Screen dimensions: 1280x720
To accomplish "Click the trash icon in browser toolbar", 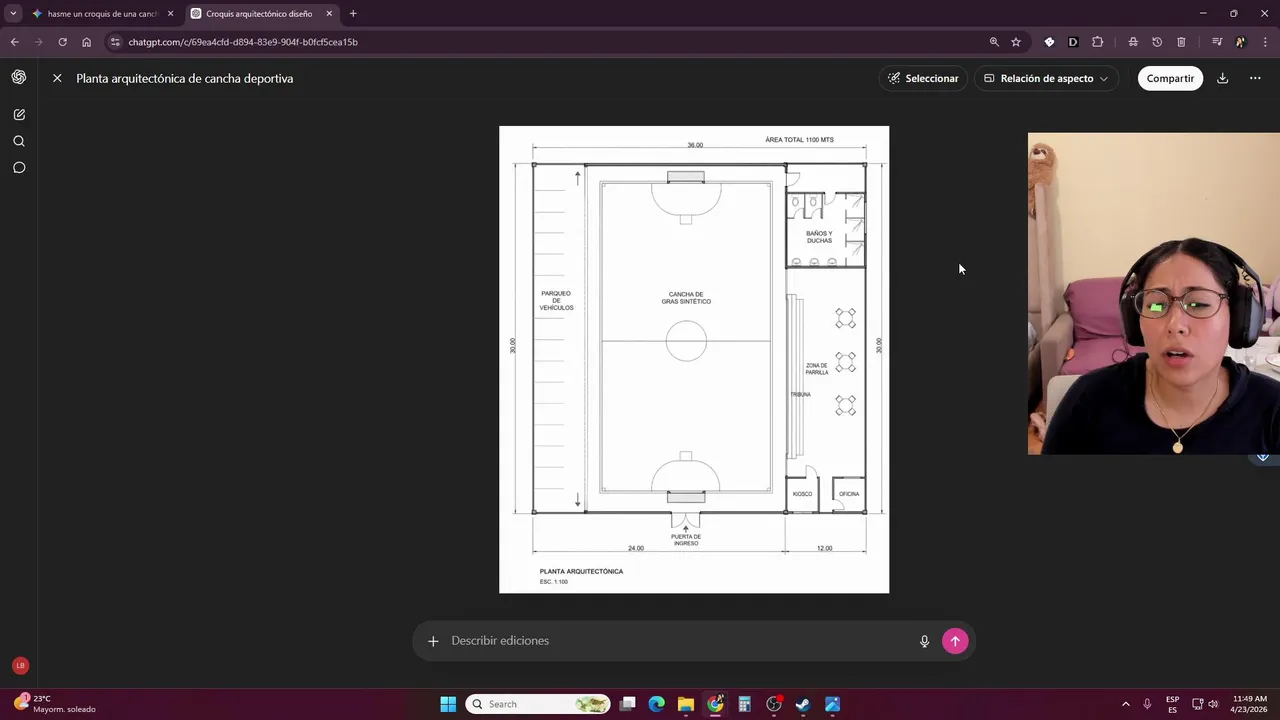I will coord(1181,42).
